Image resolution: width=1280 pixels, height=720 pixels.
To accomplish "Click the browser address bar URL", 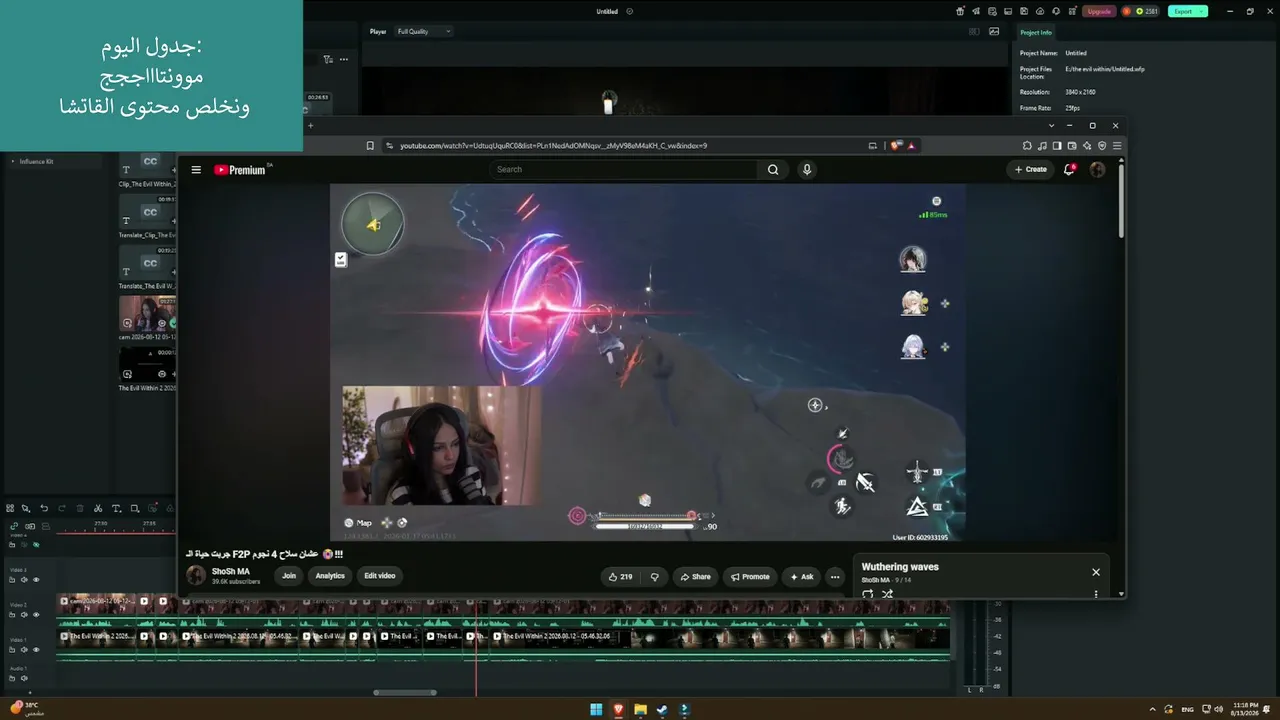I will click(553, 146).
